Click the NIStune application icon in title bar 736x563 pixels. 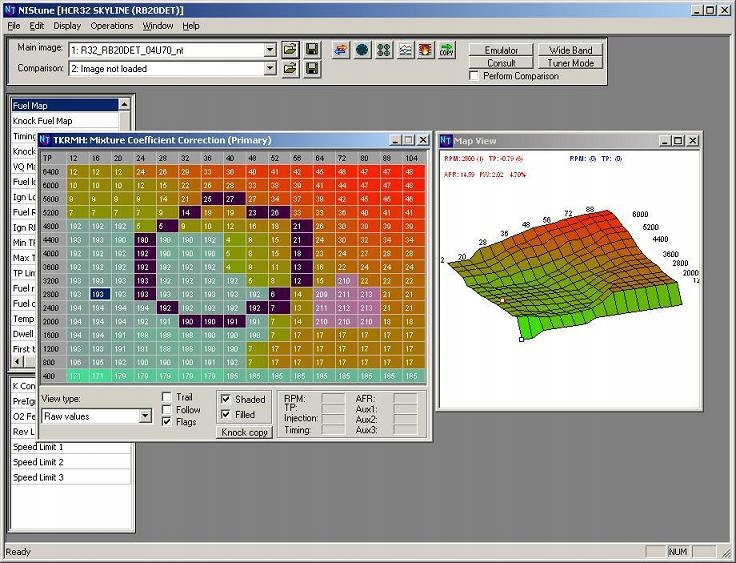10,10
